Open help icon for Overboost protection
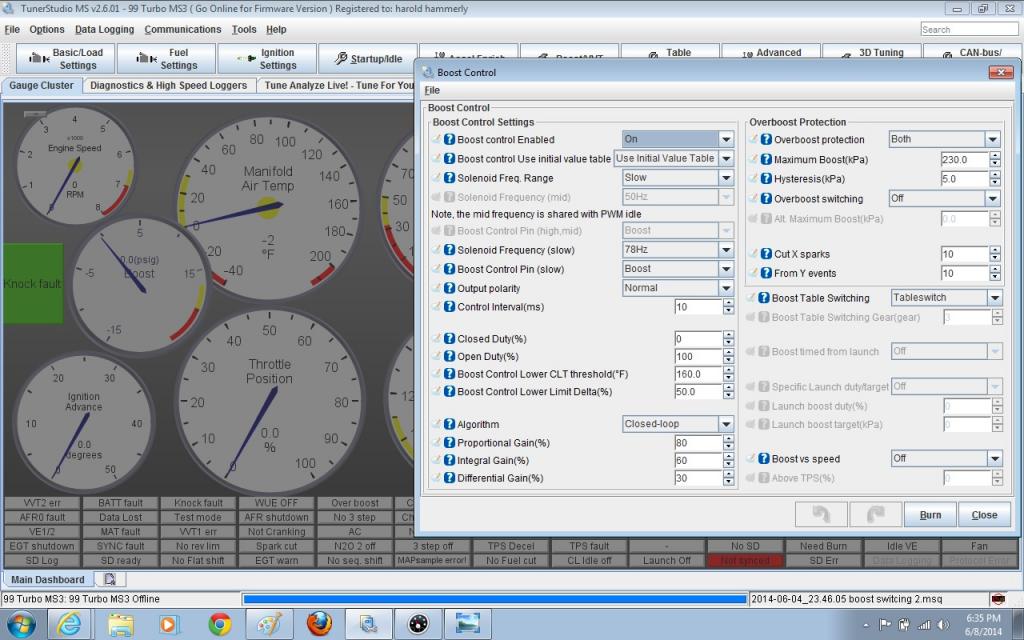 [766, 140]
